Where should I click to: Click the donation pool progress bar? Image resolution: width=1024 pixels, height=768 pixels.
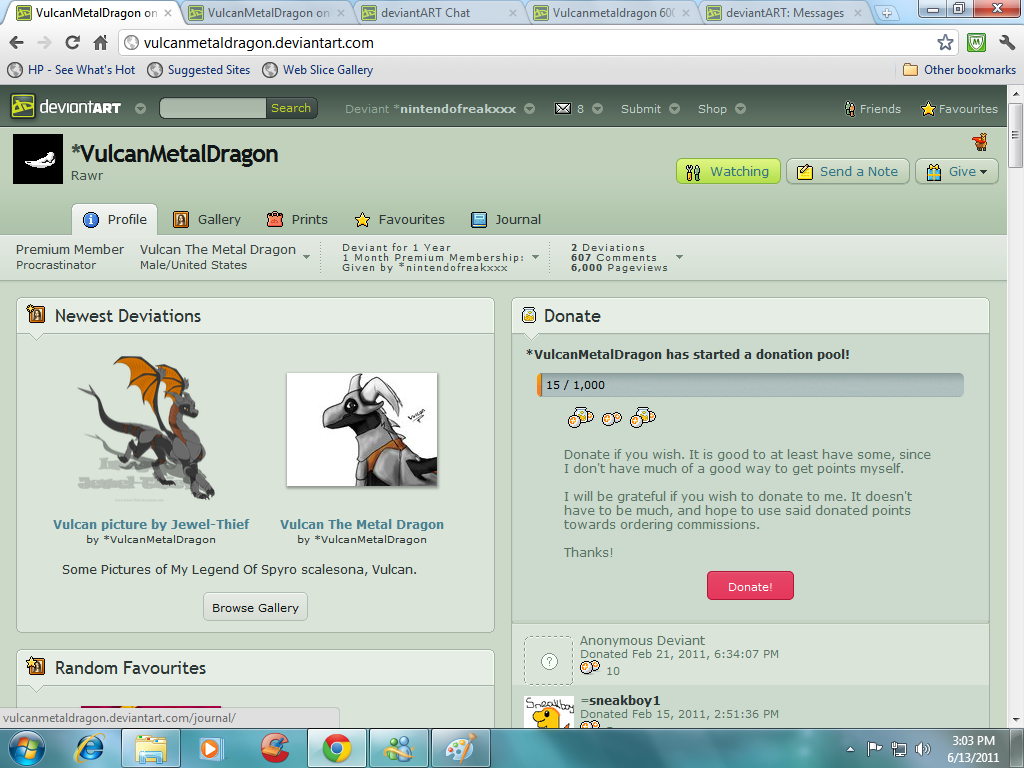click(750, 385)
